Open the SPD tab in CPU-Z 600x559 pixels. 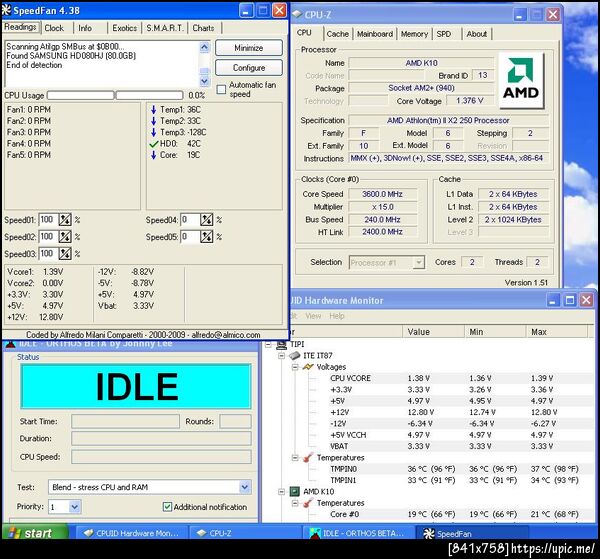[x=443, y=34]
